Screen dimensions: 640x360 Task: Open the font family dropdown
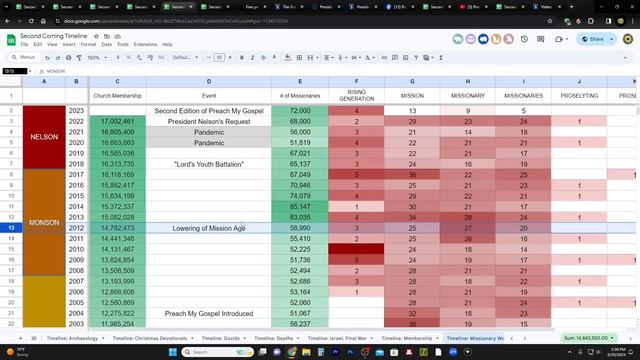click(185, 58)
